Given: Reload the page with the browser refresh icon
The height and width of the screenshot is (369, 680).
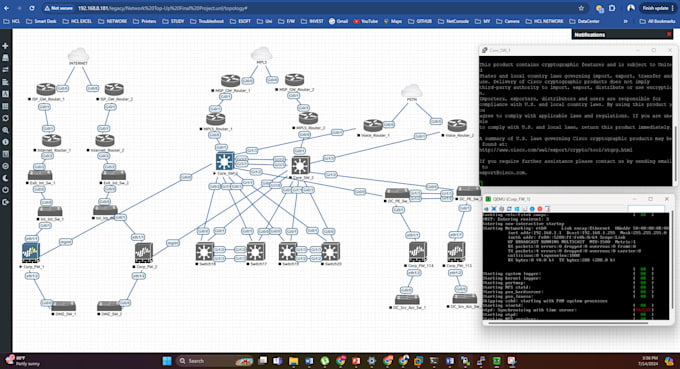Looking at the screenshot, I should point(32,8).
